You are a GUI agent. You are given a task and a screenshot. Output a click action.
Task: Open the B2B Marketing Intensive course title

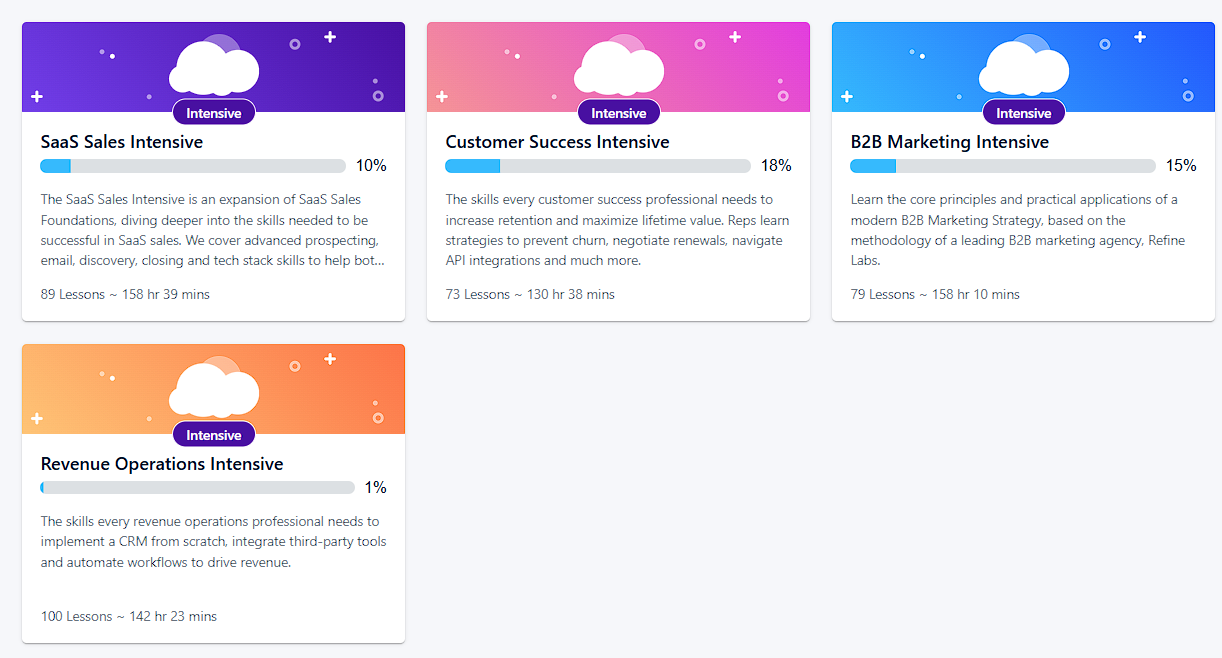[x=949, y=142]
